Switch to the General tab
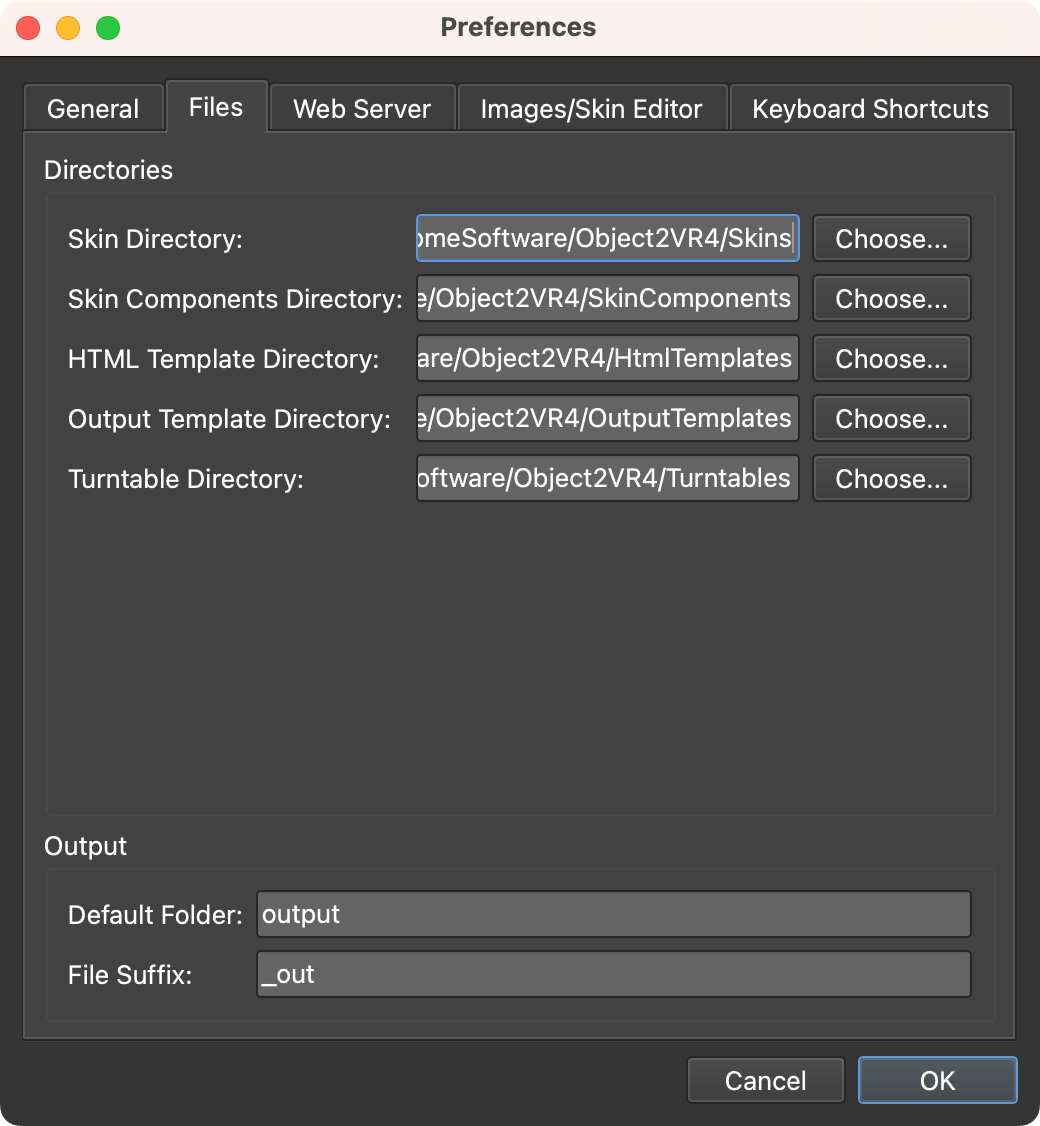This screenshot has width=1040, height=1126. click(x=93, y=108)
